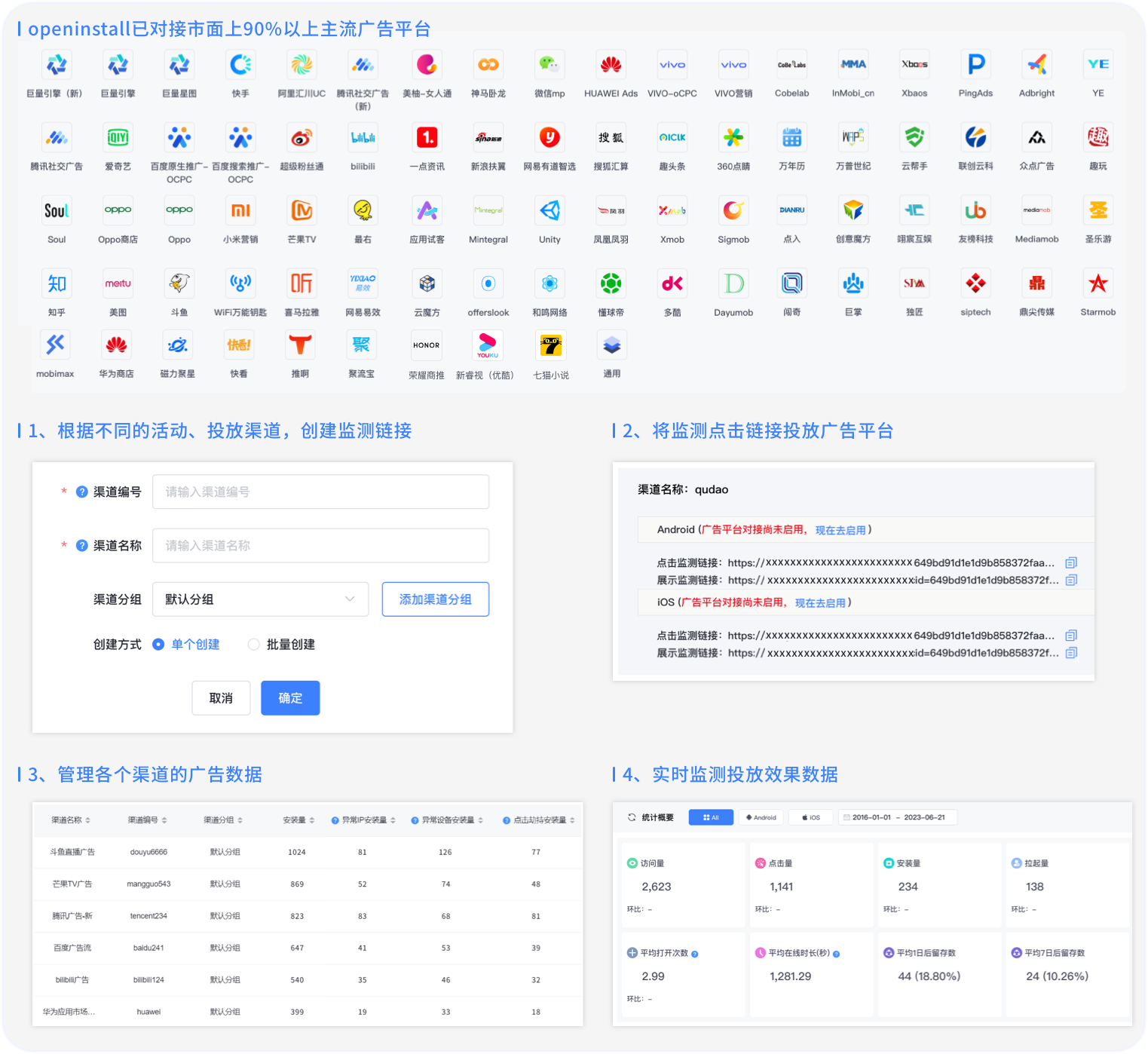Click iOS 现在去启用 link

tap(820, 602)
